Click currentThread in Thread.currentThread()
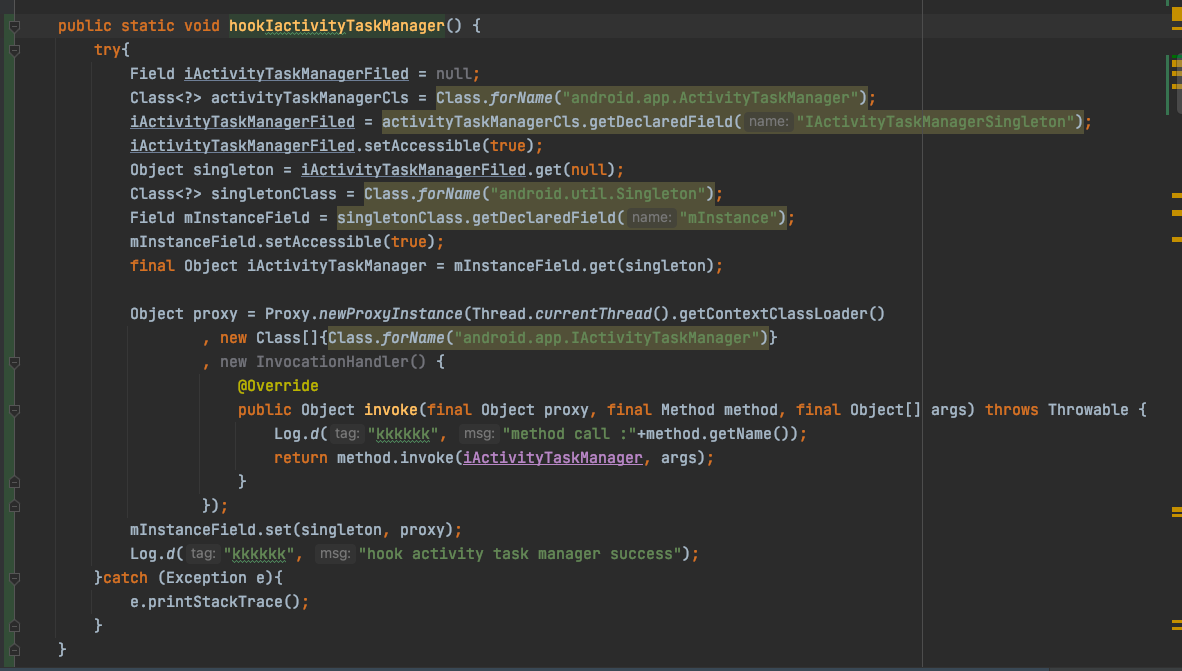The image size is (1182, 671). tap(593, 314)
